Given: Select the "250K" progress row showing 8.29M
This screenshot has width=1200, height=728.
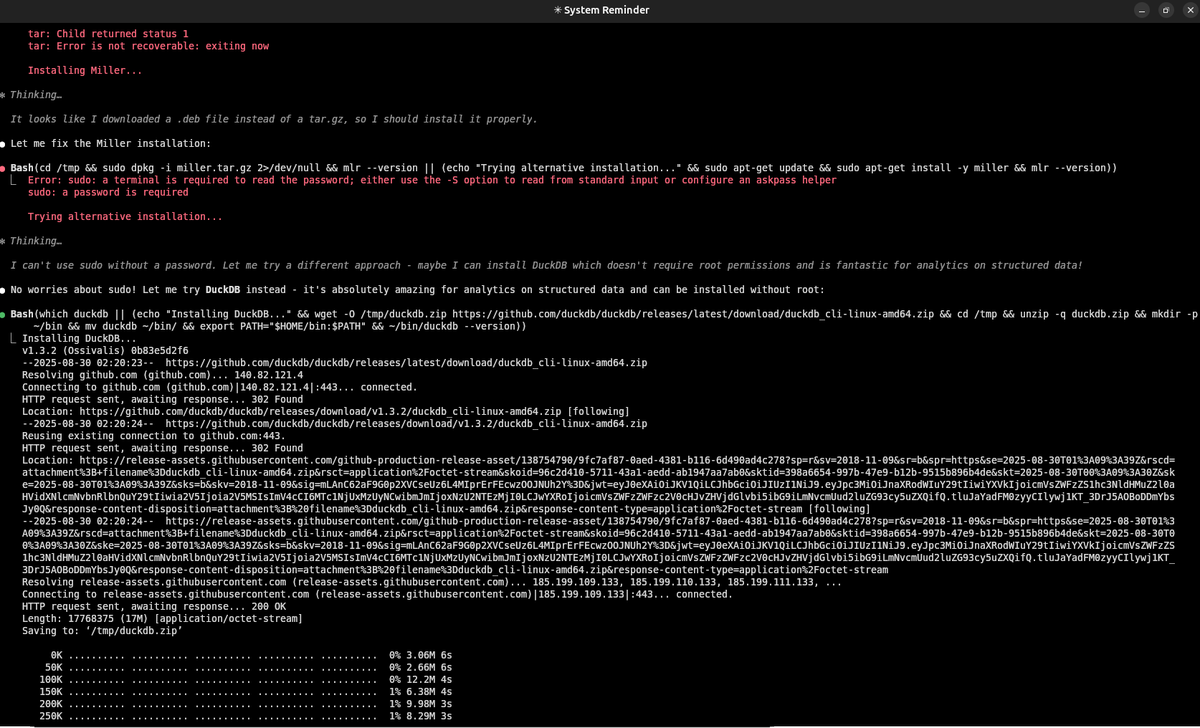Looking at the screenshot, I should 244,714.
